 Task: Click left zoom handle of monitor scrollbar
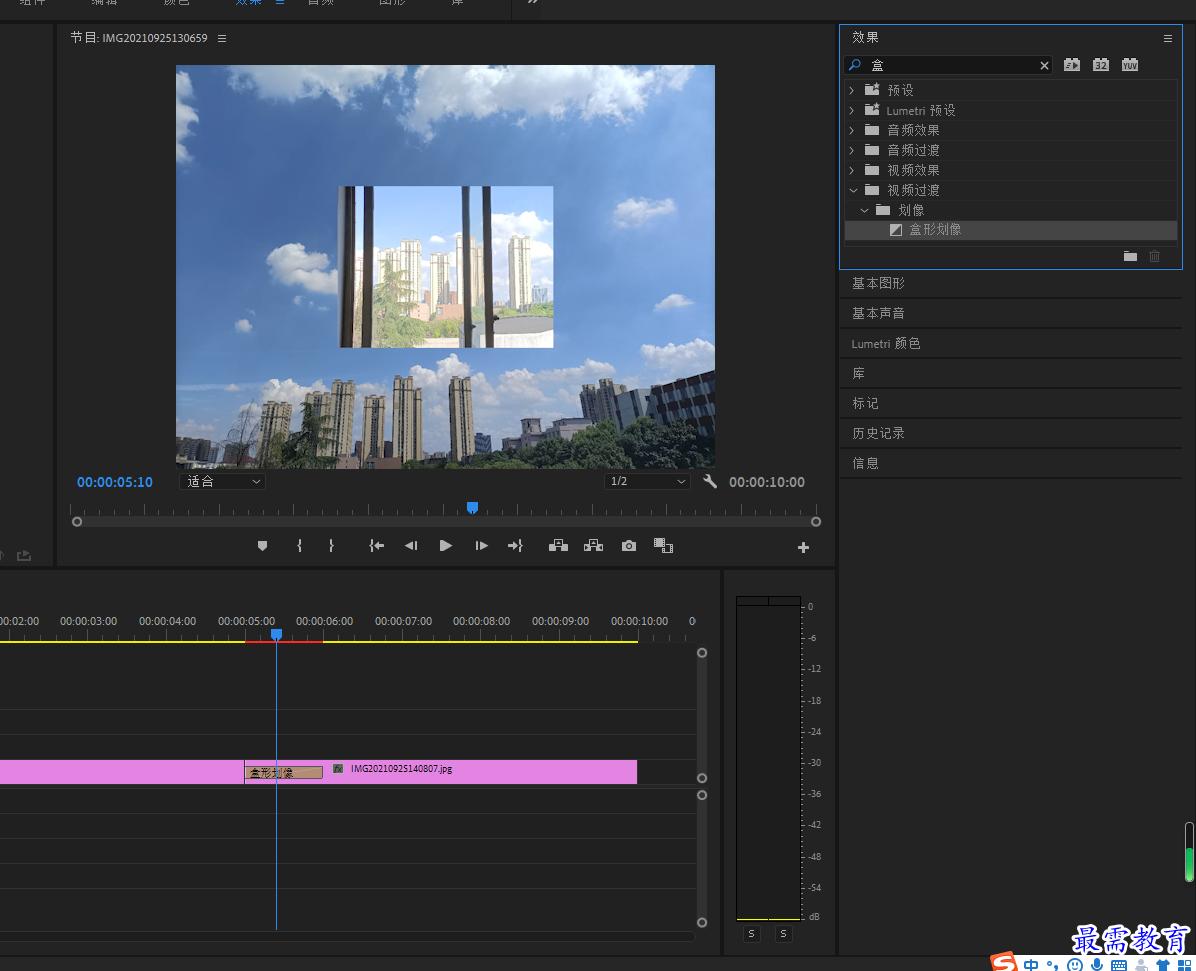tap(77, 522)
